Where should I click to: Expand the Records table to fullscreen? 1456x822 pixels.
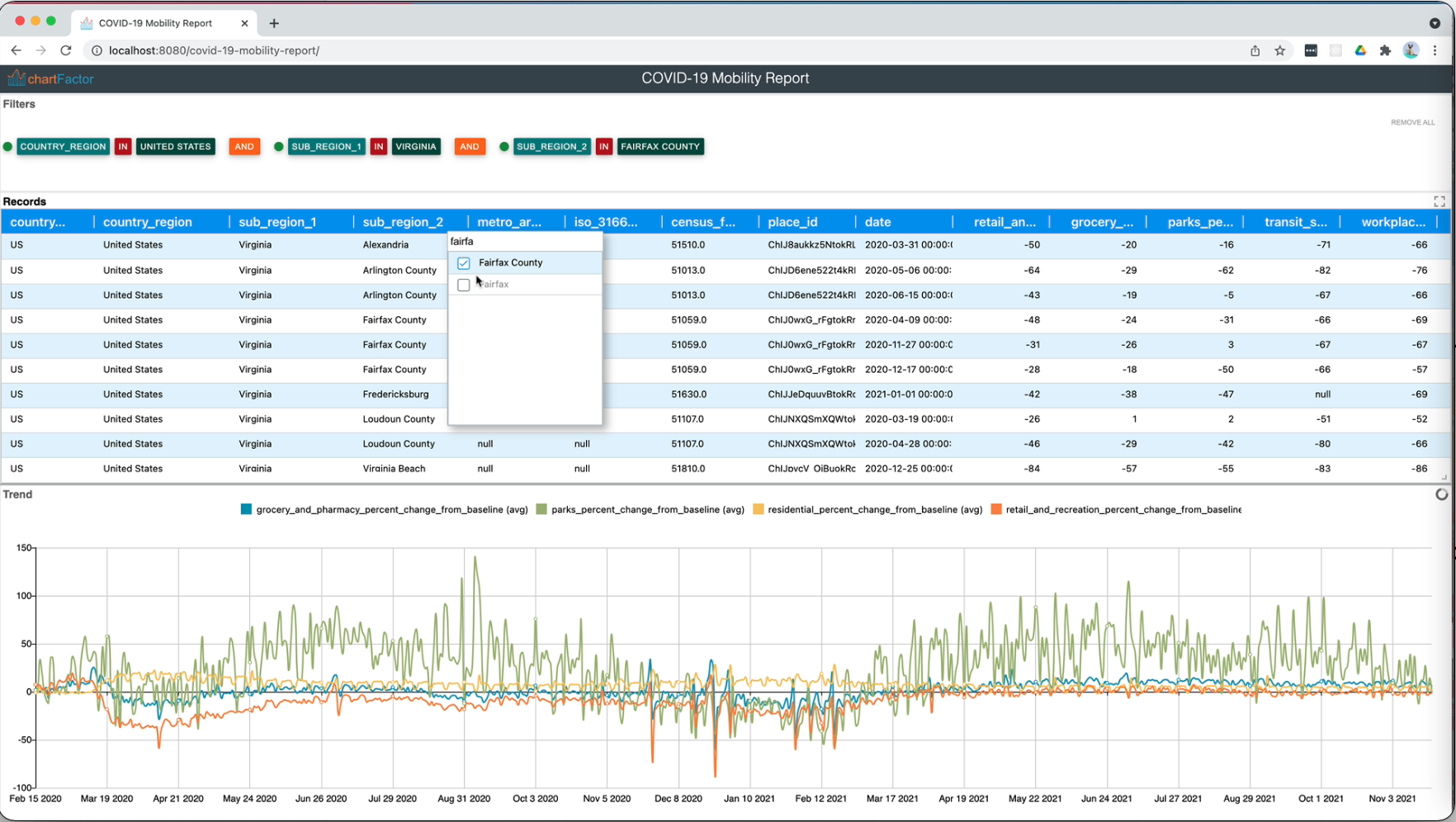(1439, 202)
